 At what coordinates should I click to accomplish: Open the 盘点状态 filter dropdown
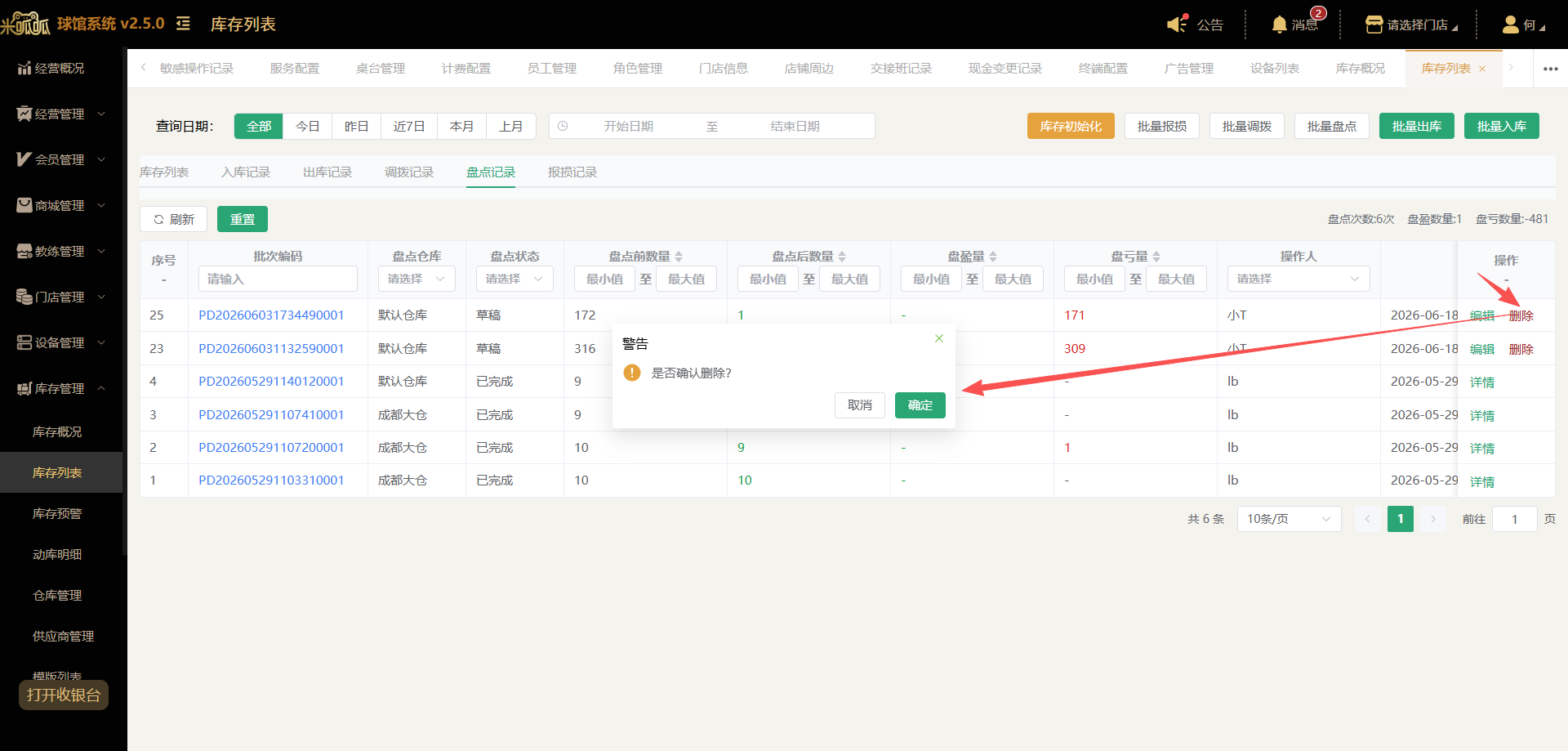514,279
